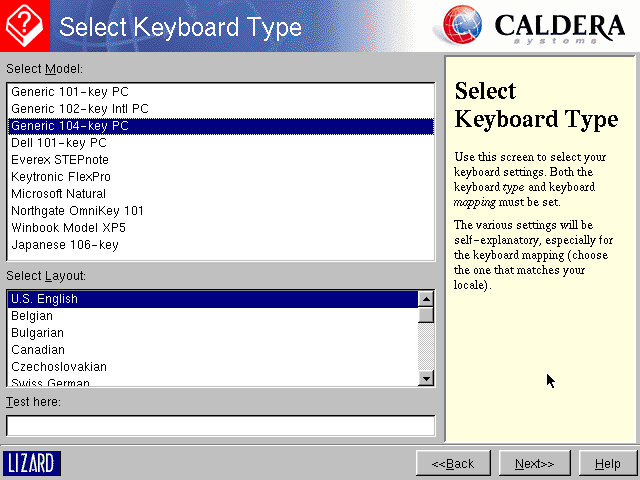The height and width of the screenshot is (480, 640).
Task: Choose Dell 101-key PC keyboard
Action: 59,143
